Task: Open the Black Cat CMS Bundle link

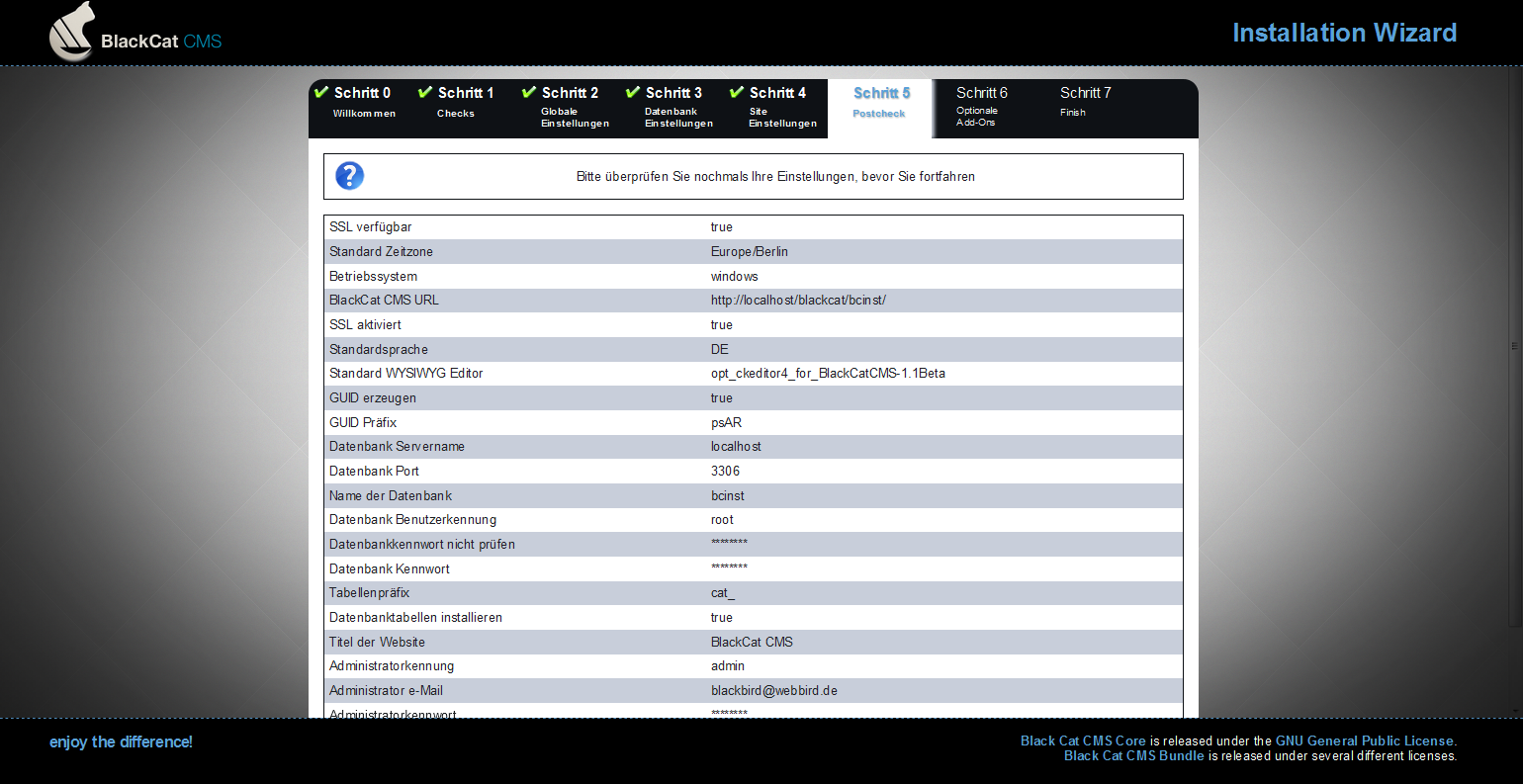Action: pos(1134,755)
